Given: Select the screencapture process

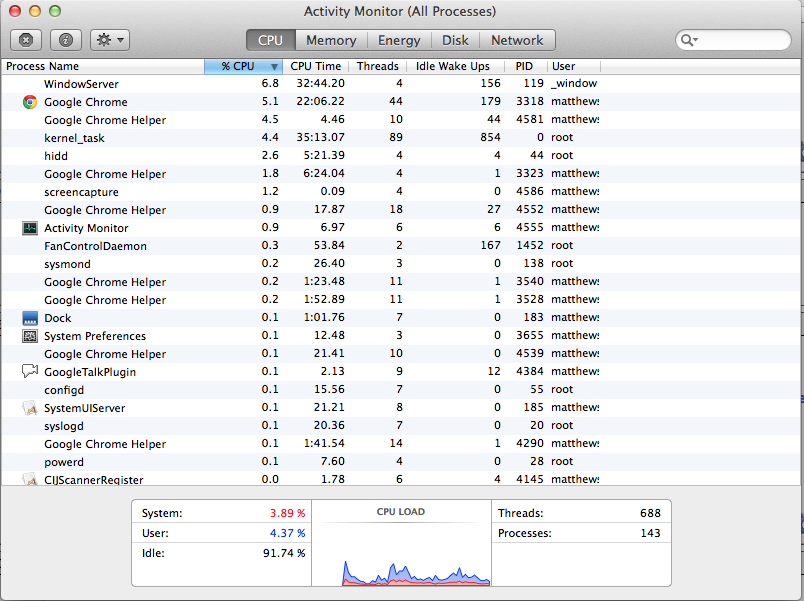Looking at the screenshot, I should point(402,192).
